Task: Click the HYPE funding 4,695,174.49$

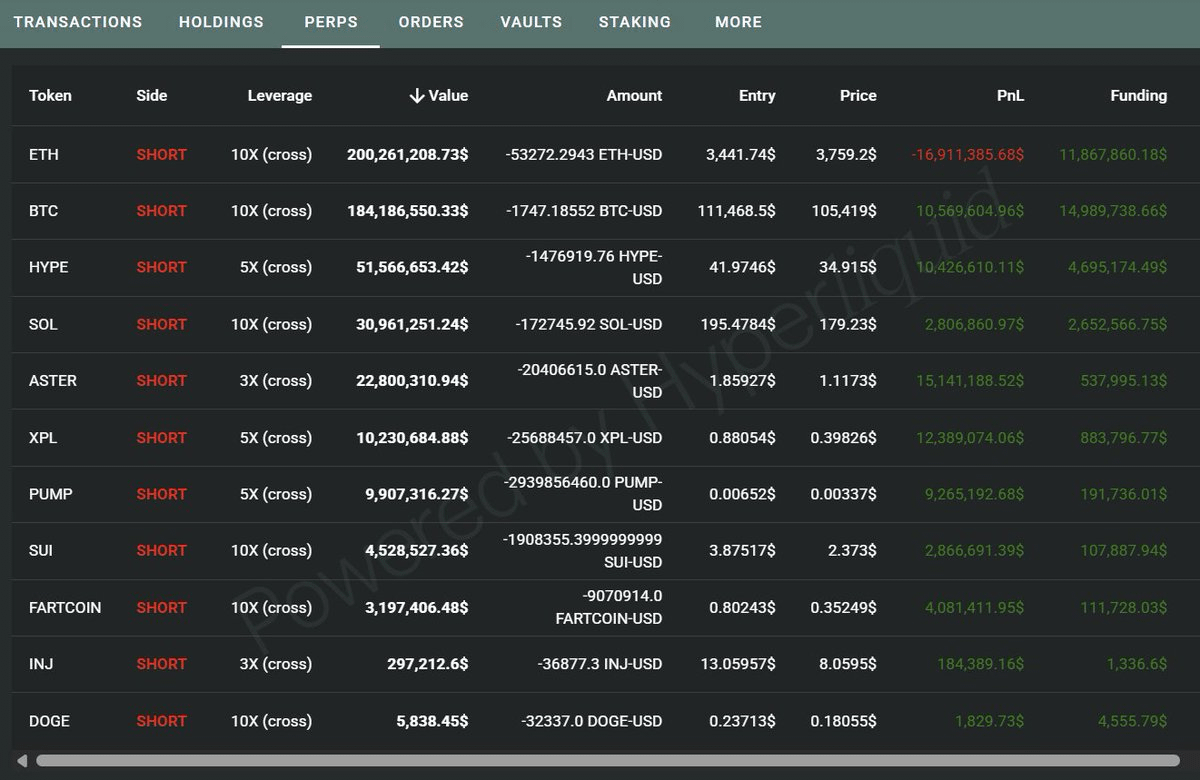Action: tap(1118, 267)
